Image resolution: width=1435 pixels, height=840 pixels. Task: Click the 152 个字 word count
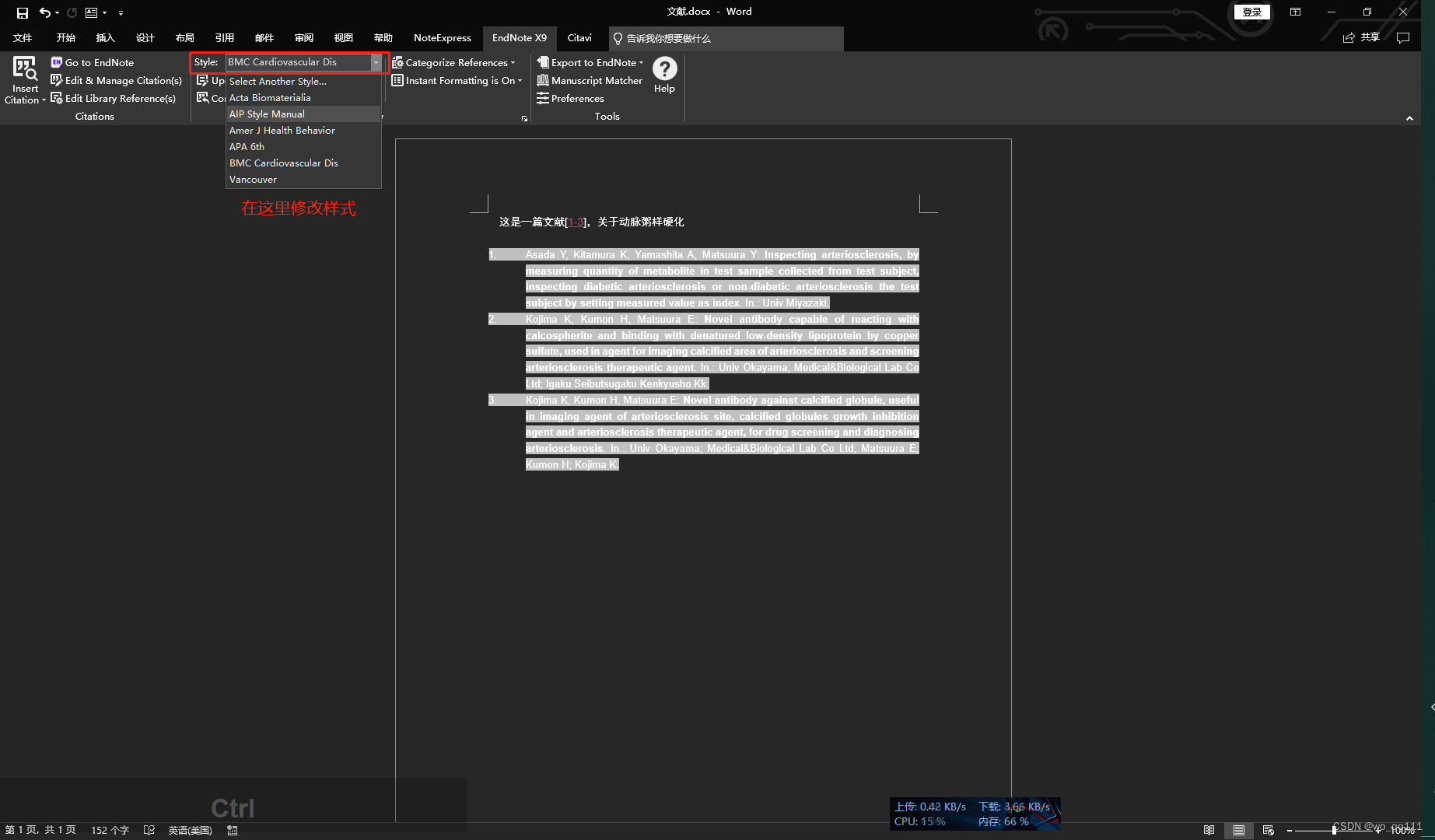[x=110, y=830]
